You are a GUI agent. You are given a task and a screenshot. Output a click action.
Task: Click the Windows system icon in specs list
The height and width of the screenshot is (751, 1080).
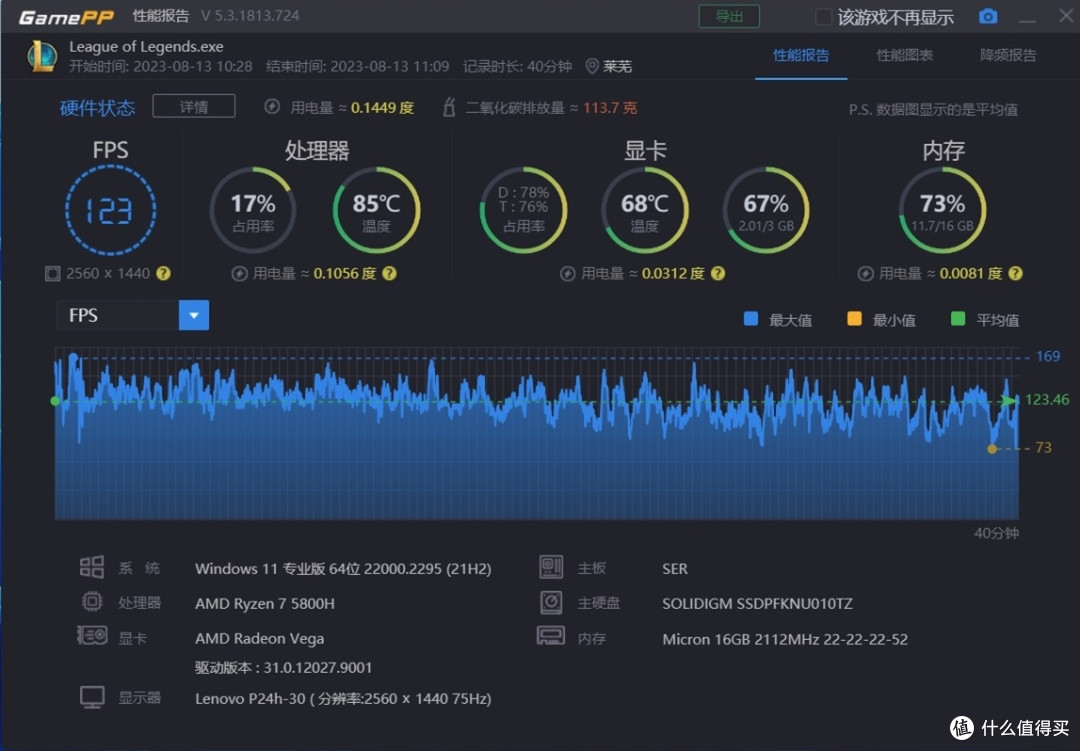click(92, 567)
